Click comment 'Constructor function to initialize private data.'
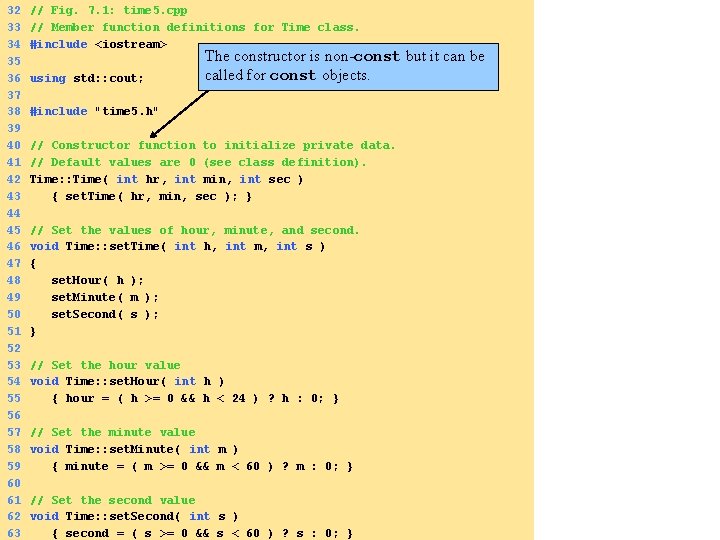 [223, 145]
